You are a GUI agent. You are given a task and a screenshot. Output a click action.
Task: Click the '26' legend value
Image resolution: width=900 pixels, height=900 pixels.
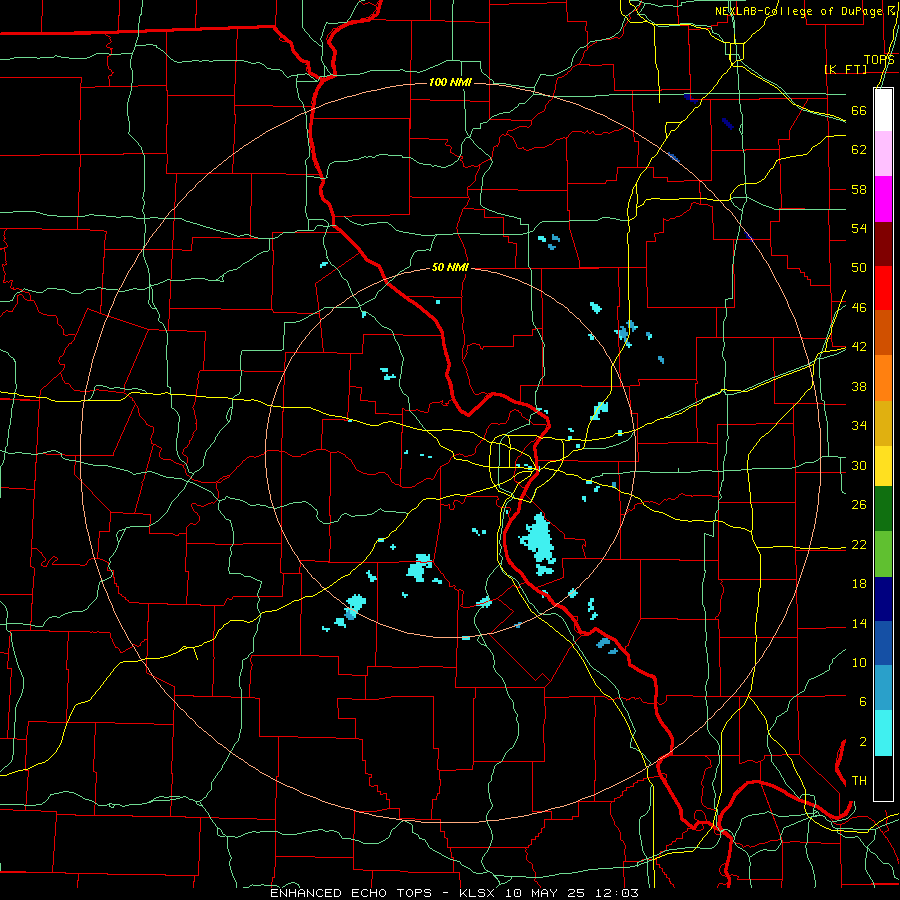pos(859,505)
